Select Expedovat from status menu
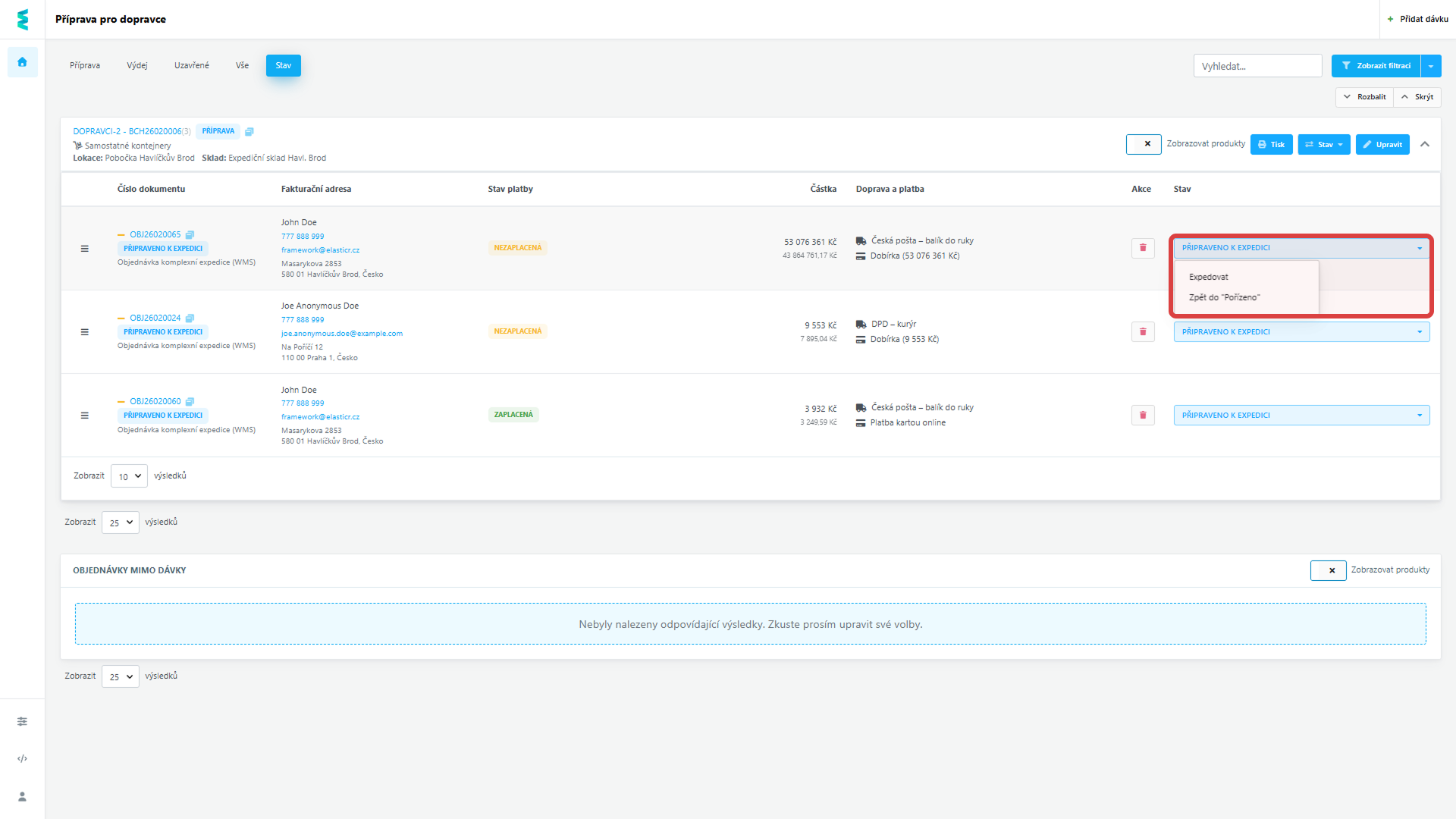Screen dimensions: 1456x819 (x=1209, y=277)
